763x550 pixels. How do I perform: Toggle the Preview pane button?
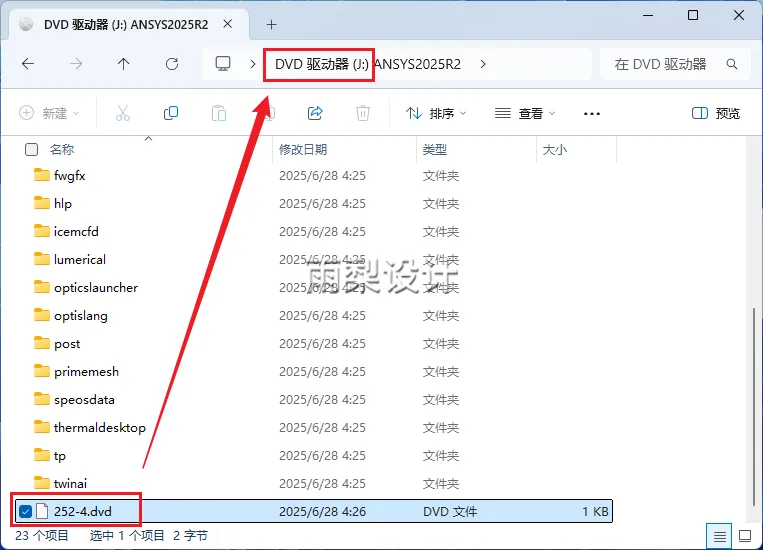pyautogui.click(x=716, y=113)
